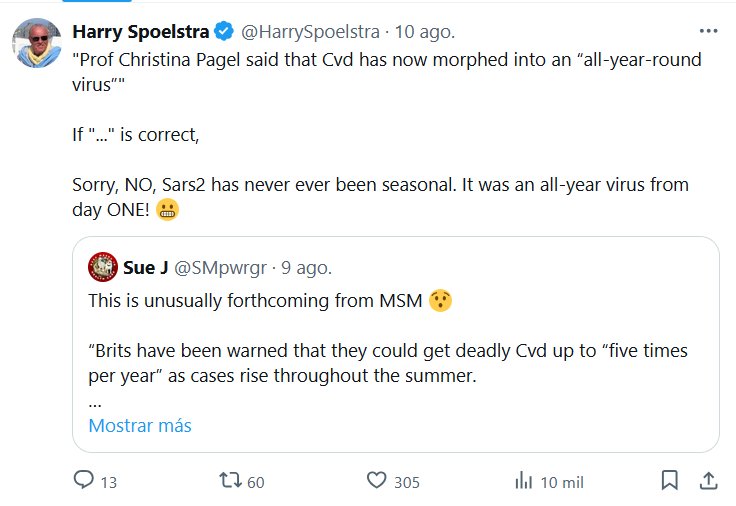Like the tweet with the heart icon
Viewport: 736px width, 506px height.
[376, 481]
